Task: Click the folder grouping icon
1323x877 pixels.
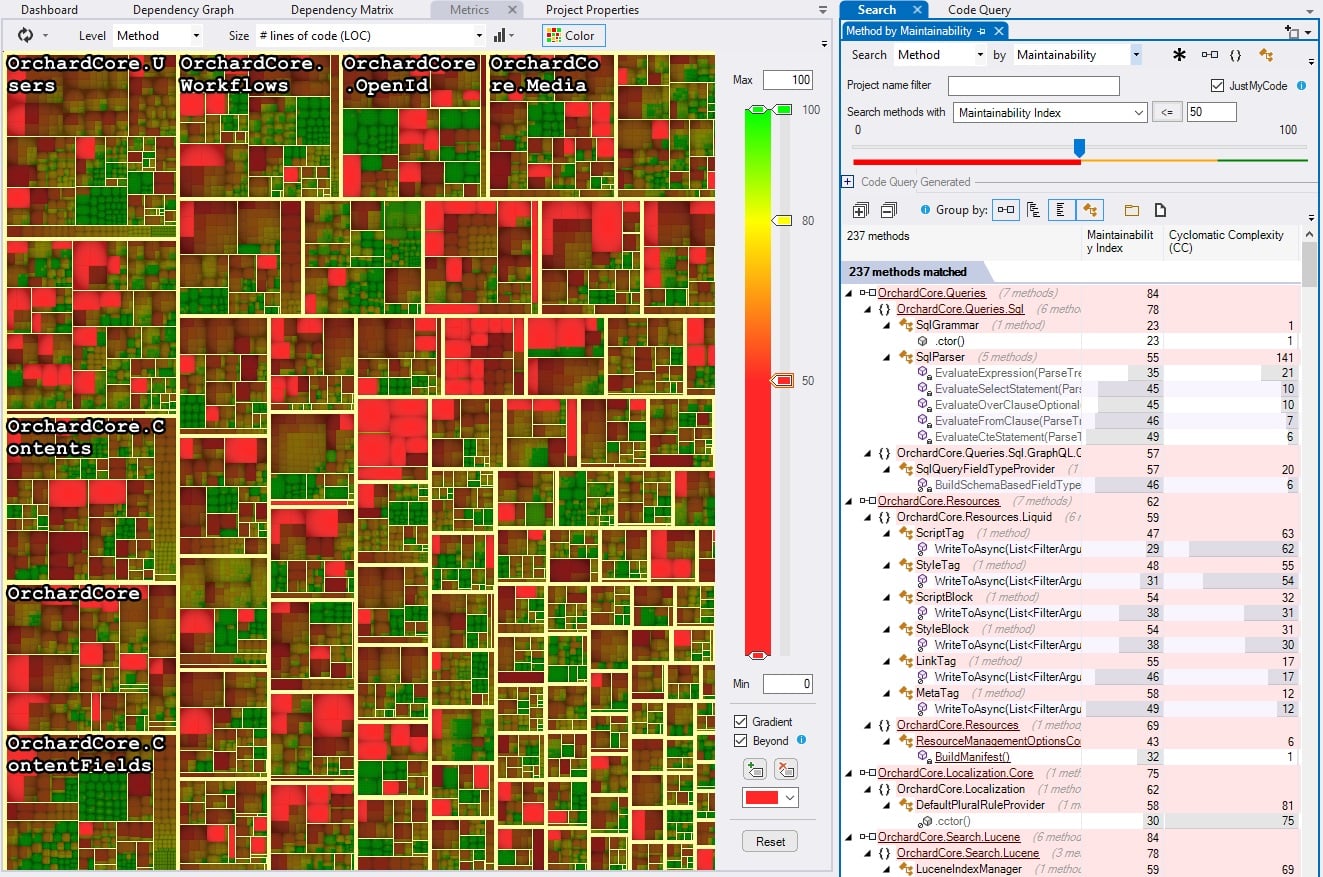Action: [x=1132, y=210]
